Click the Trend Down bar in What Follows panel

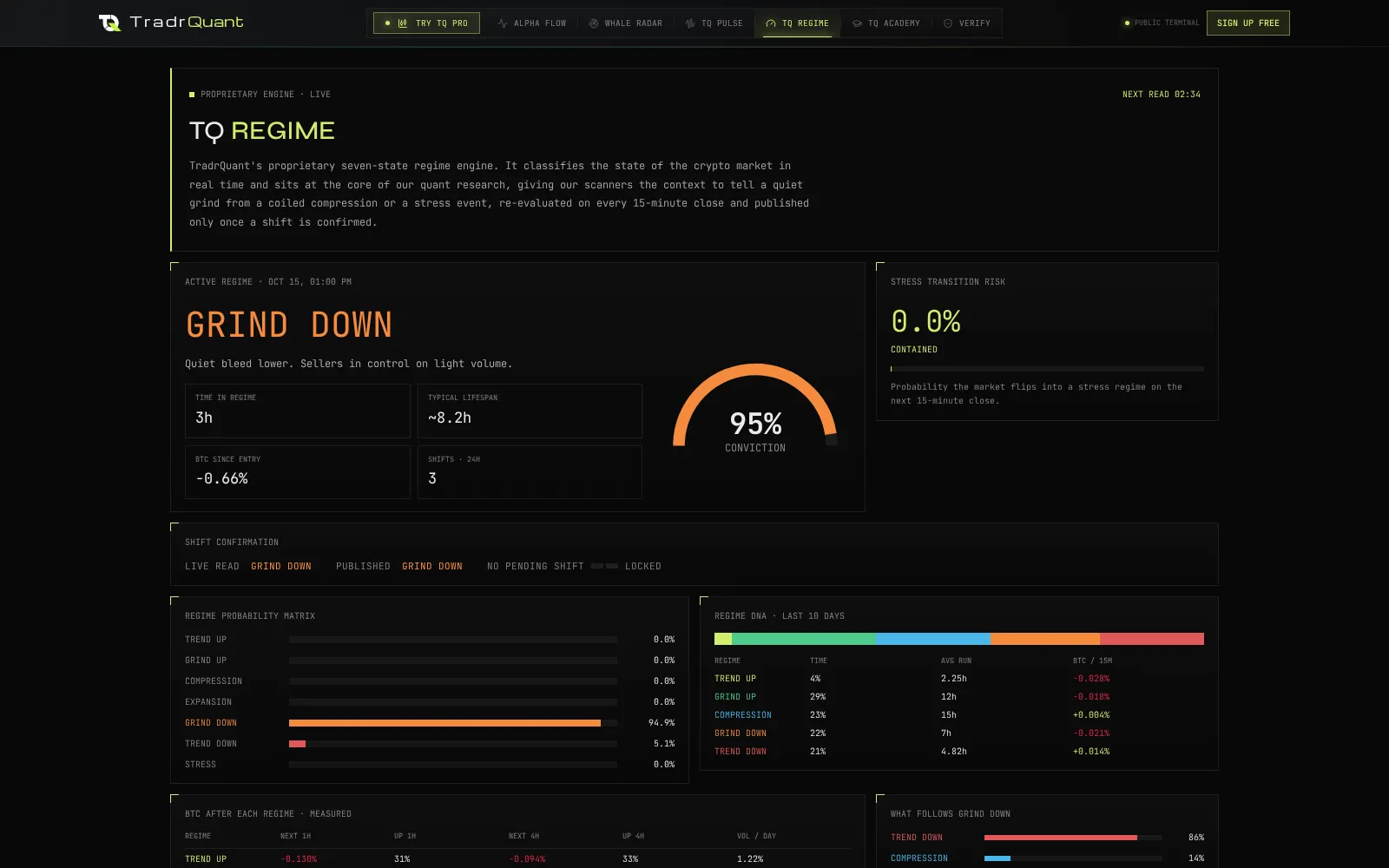[1073, 838]
